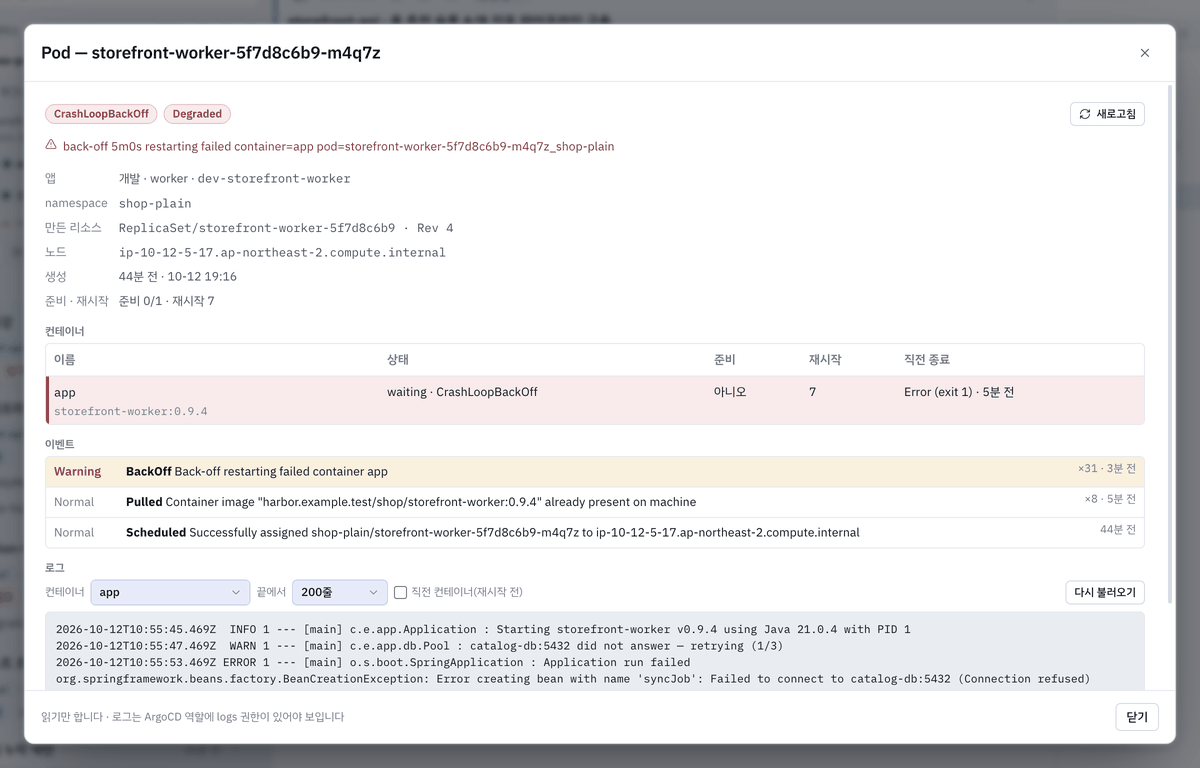Click the 다시 불러오기 button
The height and width of the screenshot is (768, 1200).
(x=1105, y=592)
